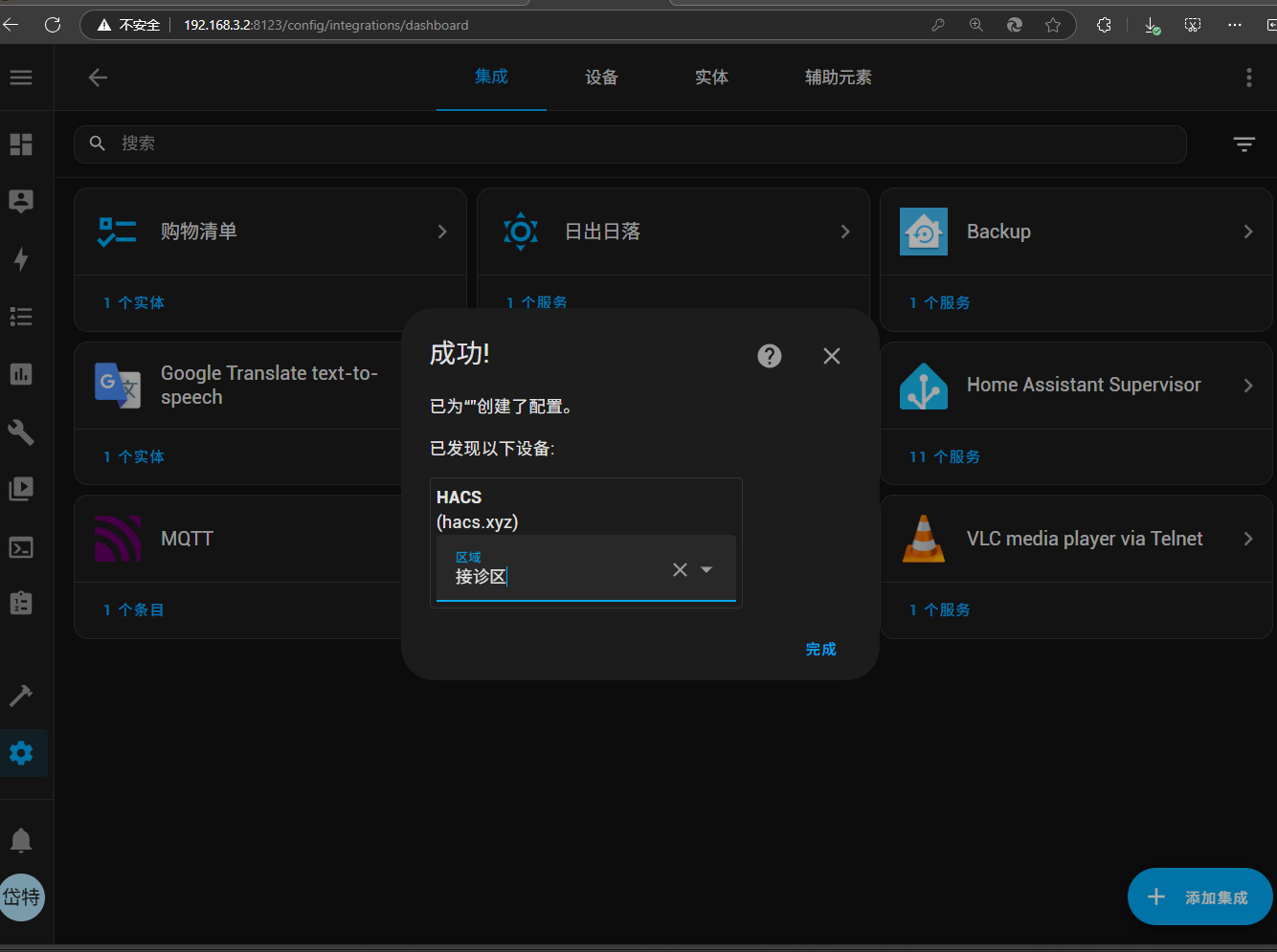This screenshot has width=1277, height=952.
Task: Click the filter icon beside search bar
Action: click(1243, 144)
